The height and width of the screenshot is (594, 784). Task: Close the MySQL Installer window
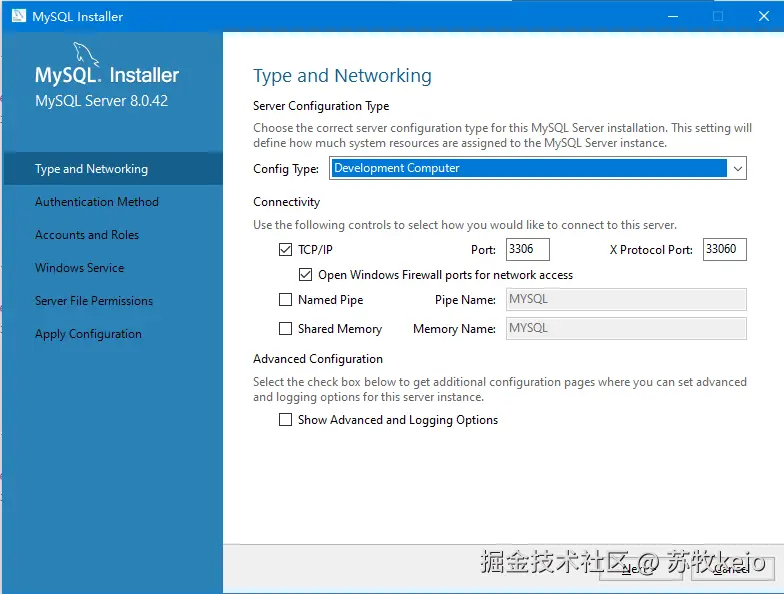point(764,16)
